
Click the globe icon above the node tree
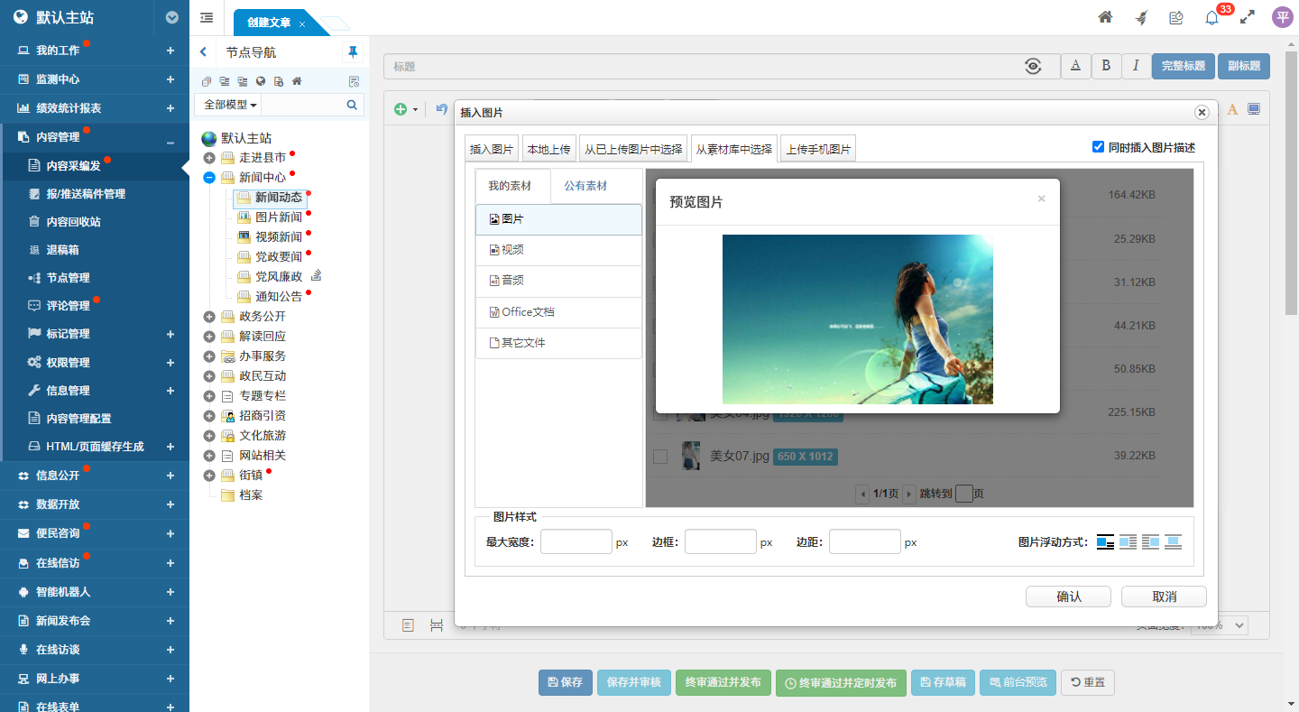261,82
